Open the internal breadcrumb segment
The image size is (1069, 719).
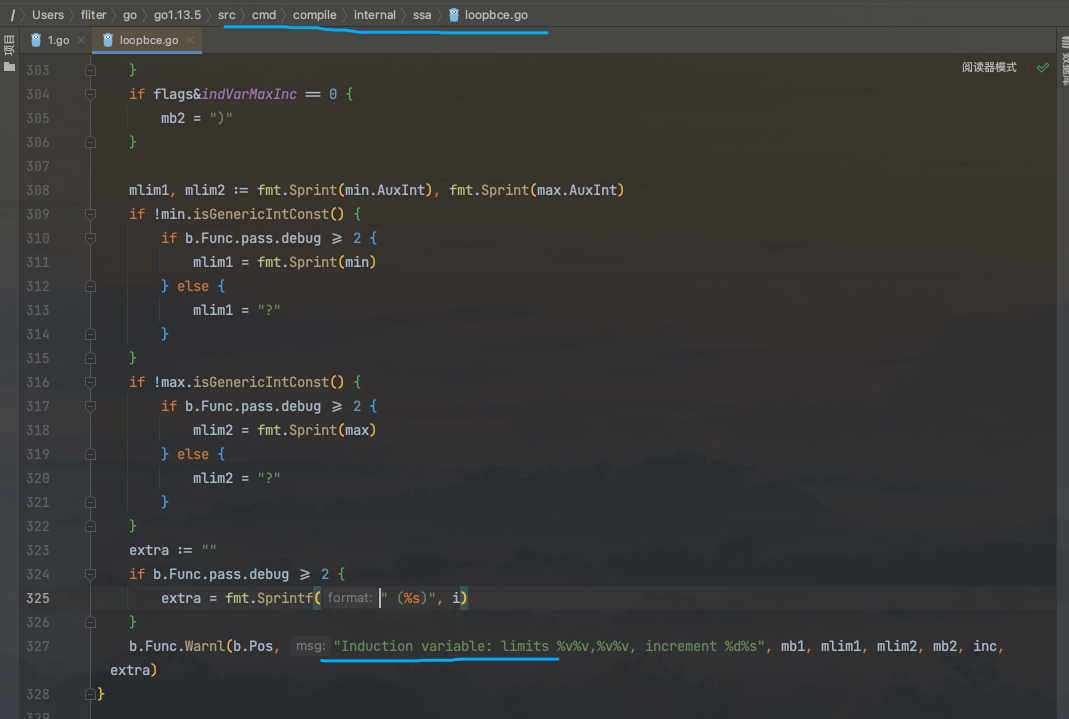tap(374, 14)
